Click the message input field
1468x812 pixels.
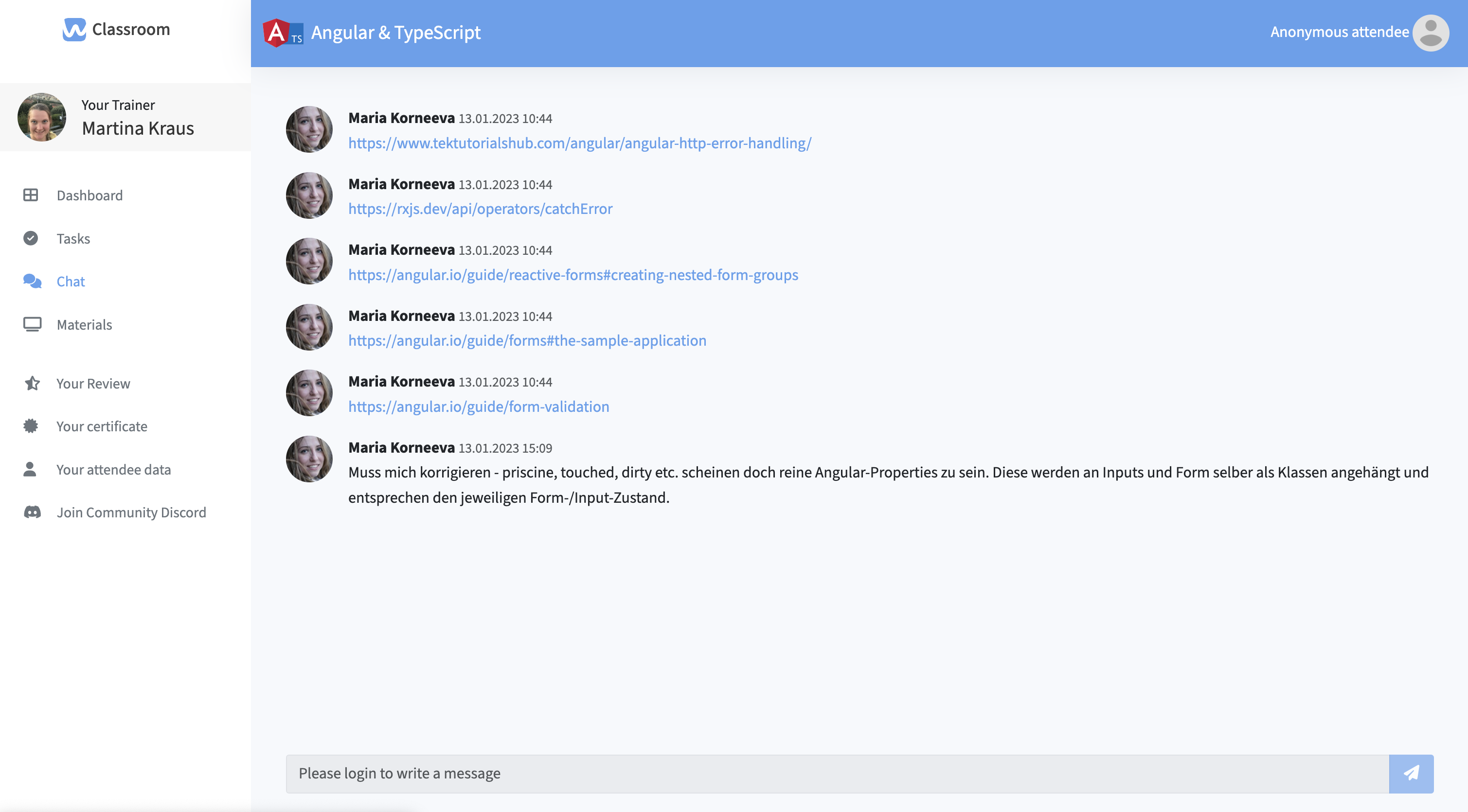837,773
